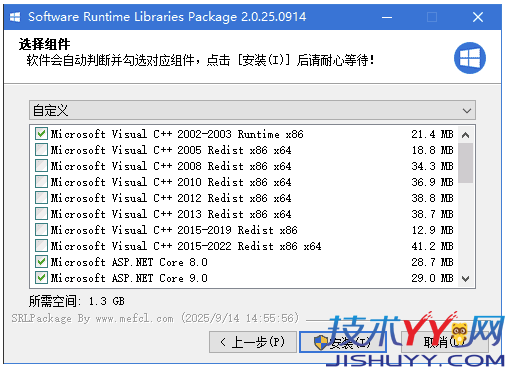The width and height of the screenshot is (506, 368).
Task: Click the round blue Windows logo badge
Action: tap(470, 58)
